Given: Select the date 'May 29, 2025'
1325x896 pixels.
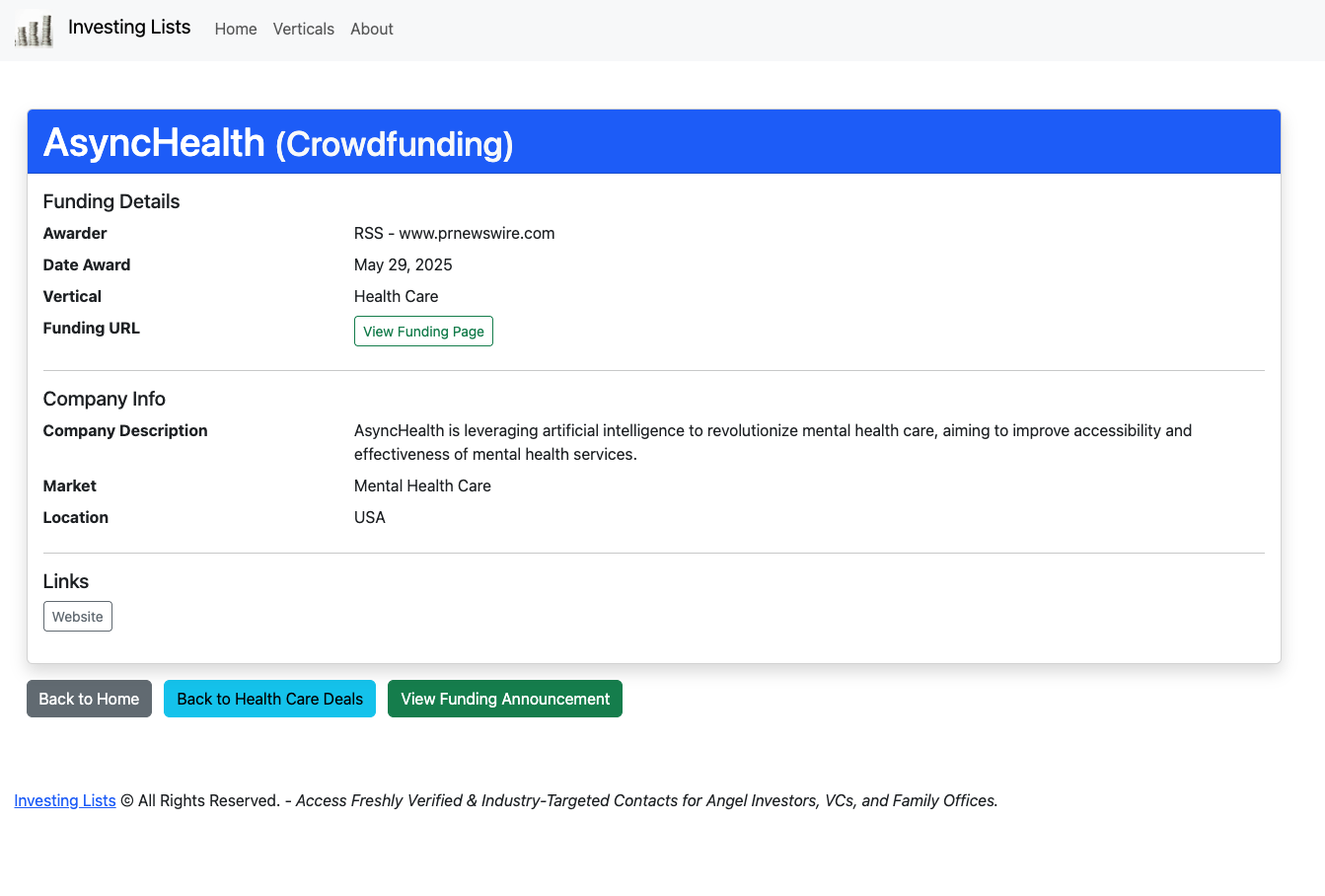Looking at the screenshot, I should tap(404, 264).
